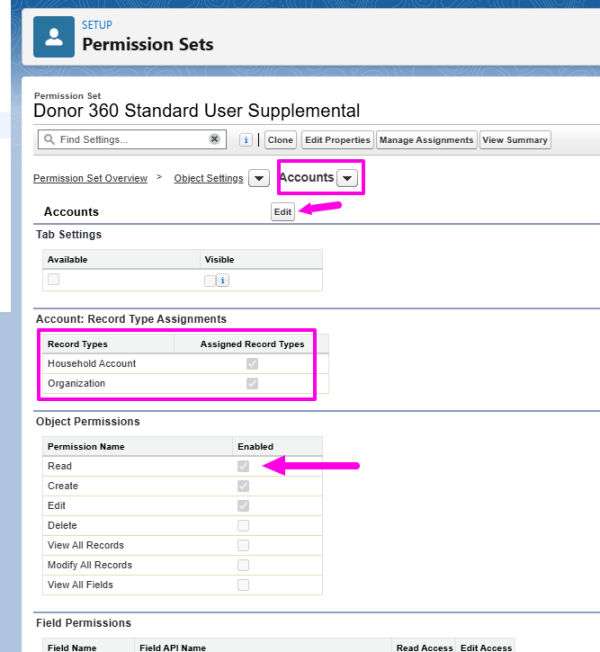The width and height of the screenshot is (600, 652).
Task: Focus the Find Settings input field
Action: pyautogui.click(x=132, y=139)
